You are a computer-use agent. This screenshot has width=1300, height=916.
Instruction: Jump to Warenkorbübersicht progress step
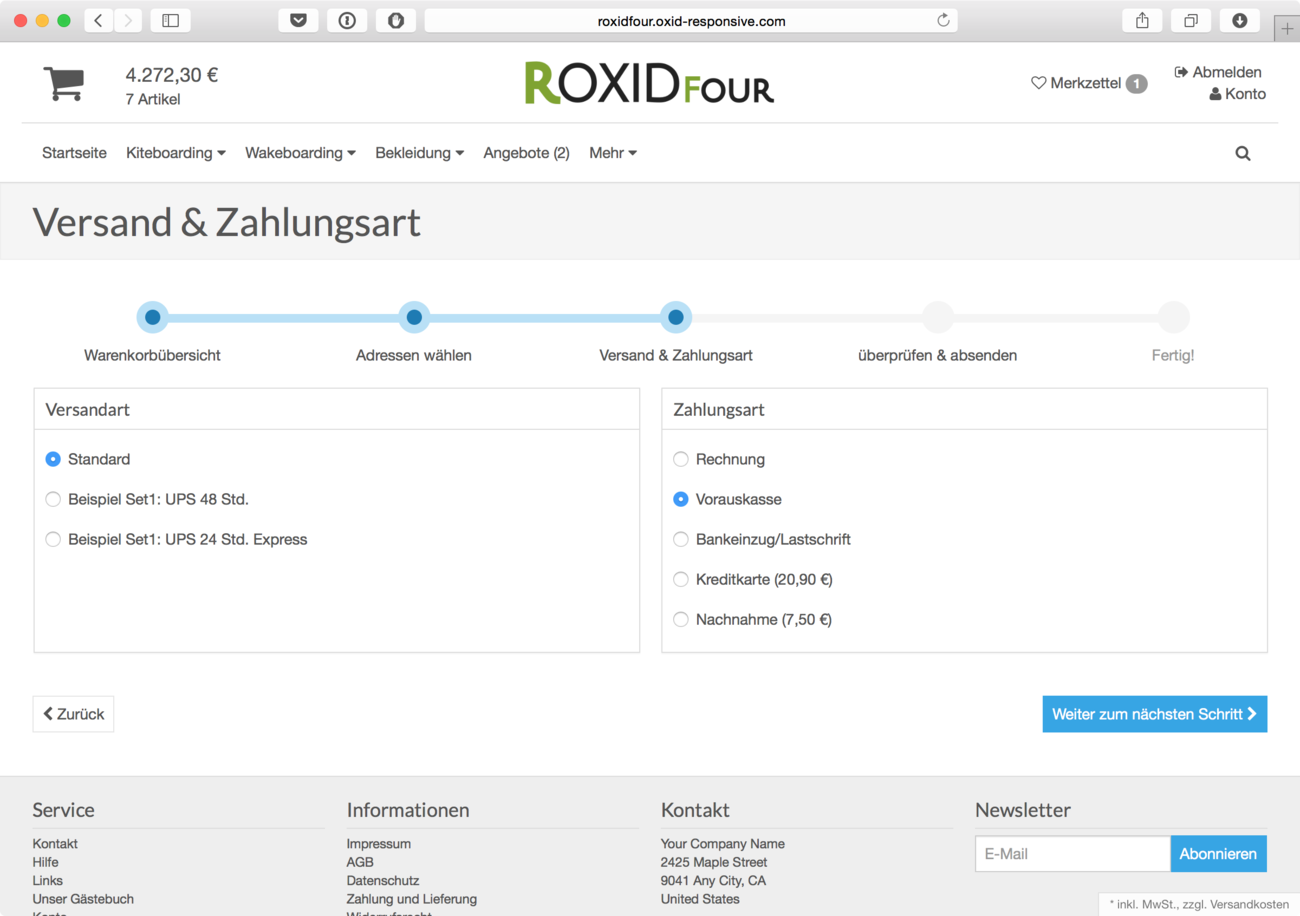click(152, 318)
